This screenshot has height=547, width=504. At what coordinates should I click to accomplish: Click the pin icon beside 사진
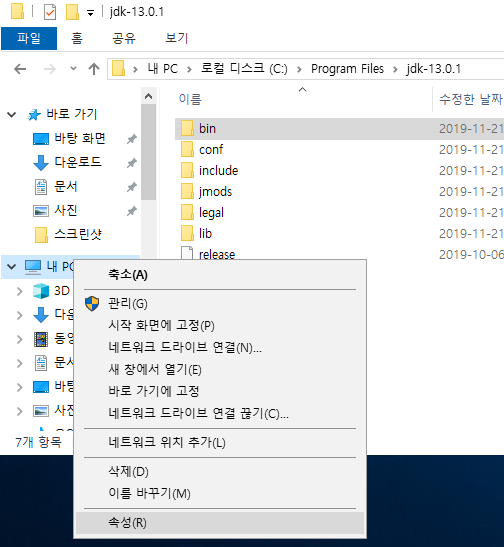tap(131, 211)
